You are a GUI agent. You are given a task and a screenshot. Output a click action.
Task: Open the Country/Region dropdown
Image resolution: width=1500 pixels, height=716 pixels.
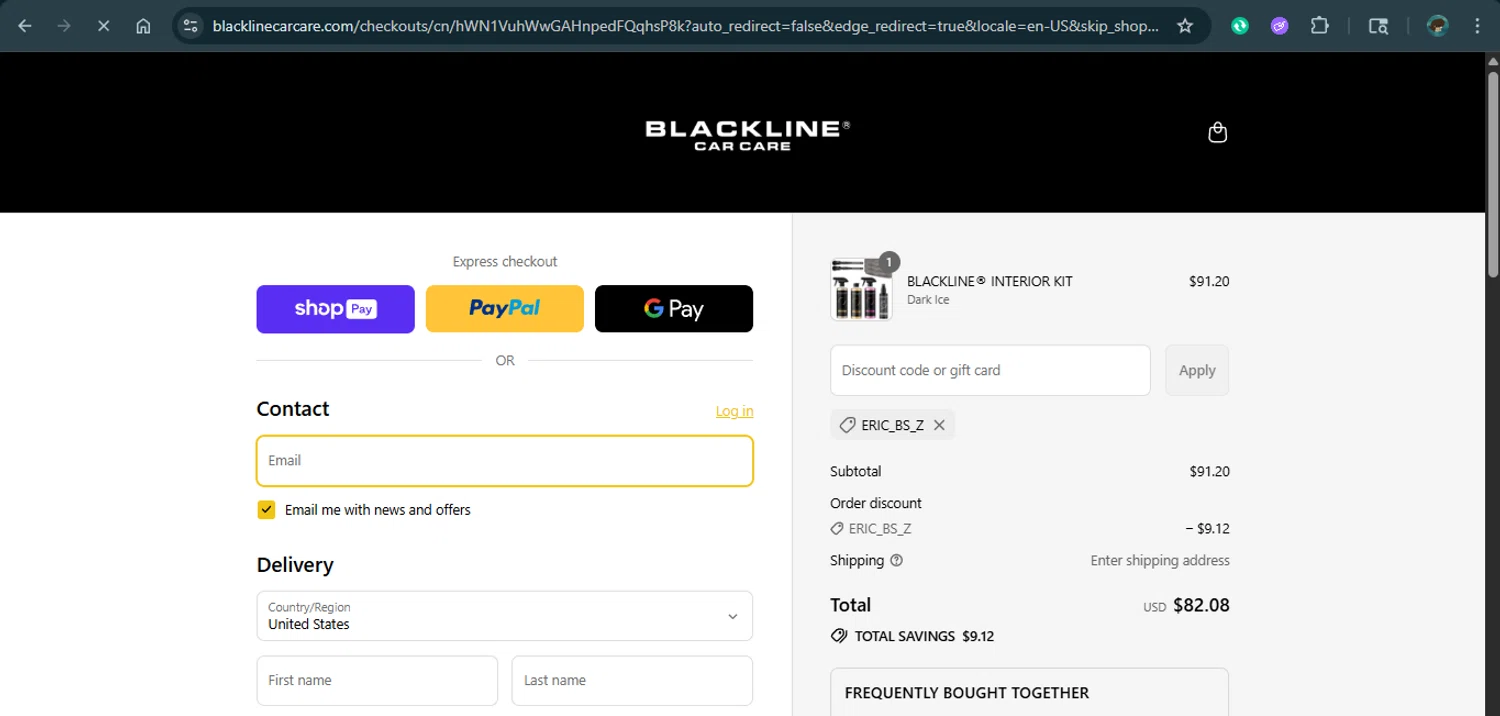click(x=504, y=615)
